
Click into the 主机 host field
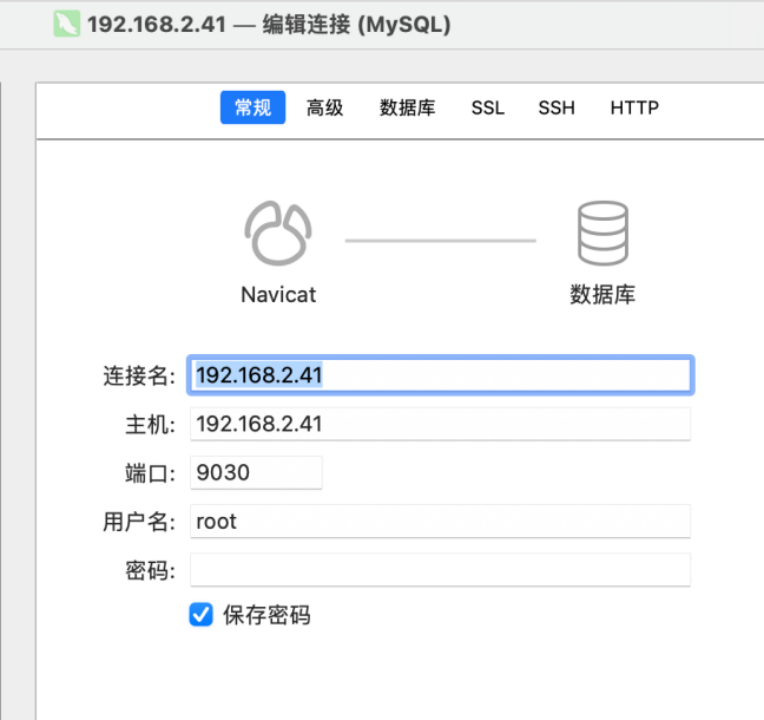(x=440, y=424)
